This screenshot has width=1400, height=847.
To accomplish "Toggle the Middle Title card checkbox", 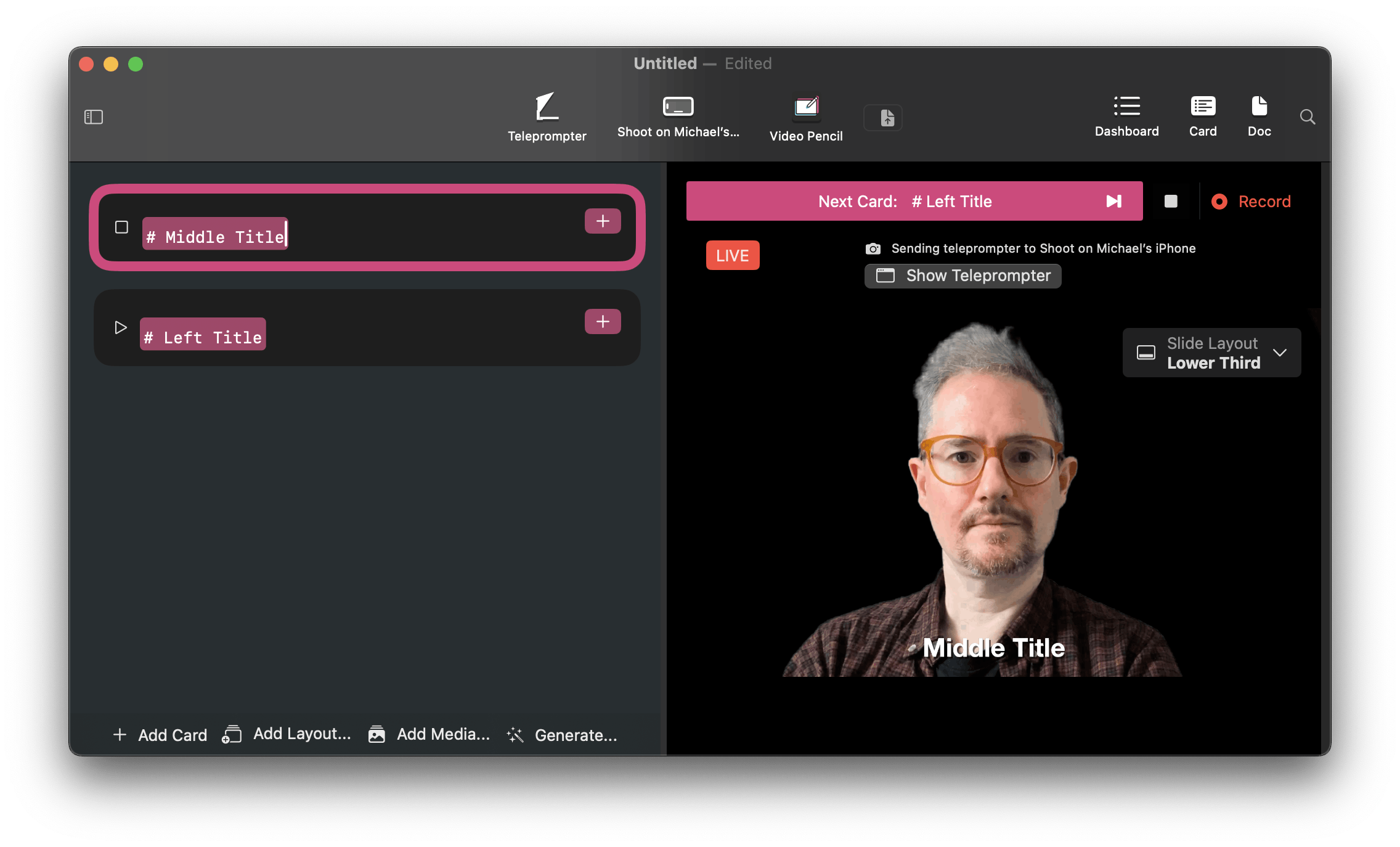I will tap(121, 227).
